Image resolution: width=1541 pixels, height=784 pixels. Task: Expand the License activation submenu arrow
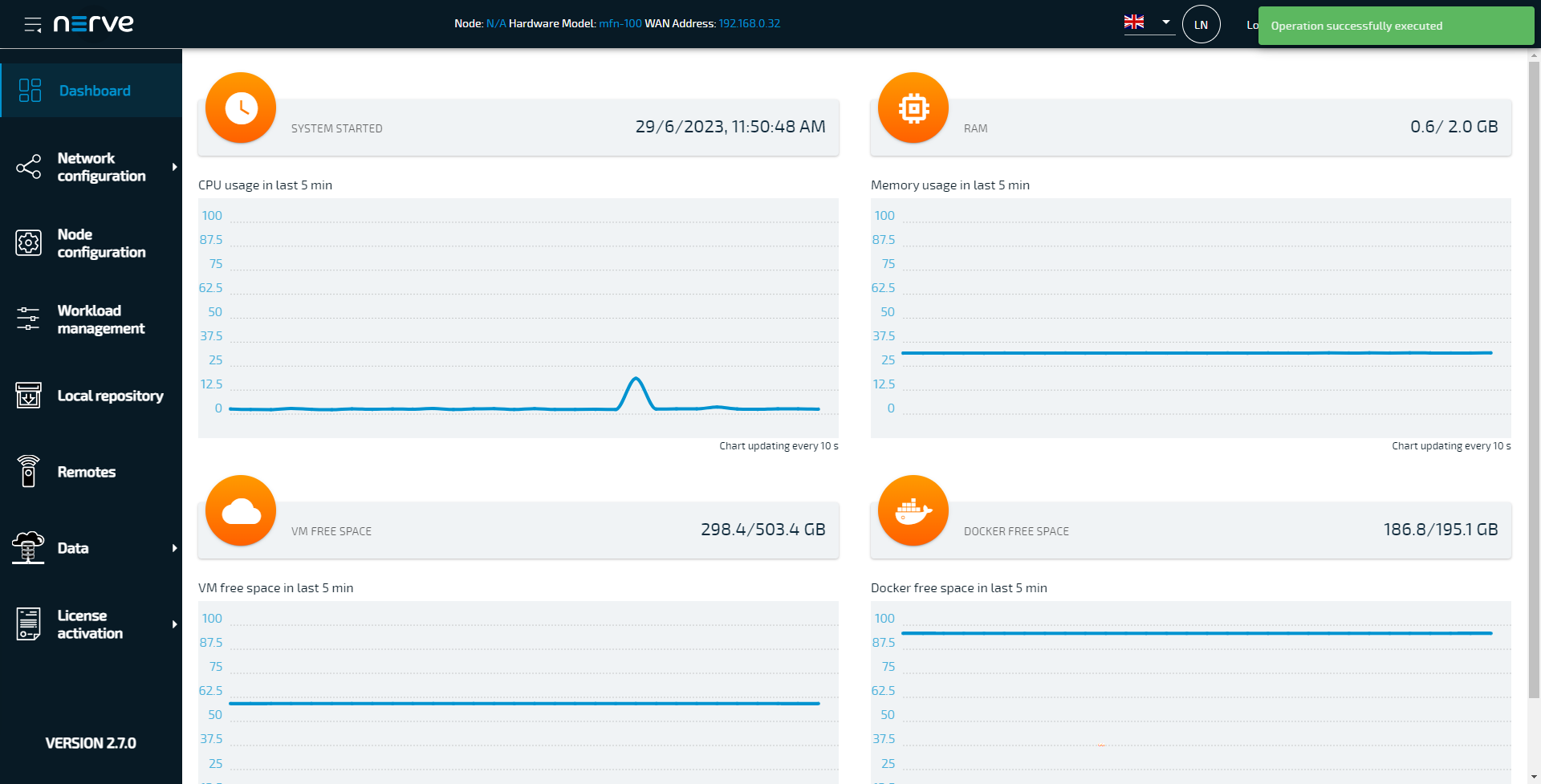(174, 624)
